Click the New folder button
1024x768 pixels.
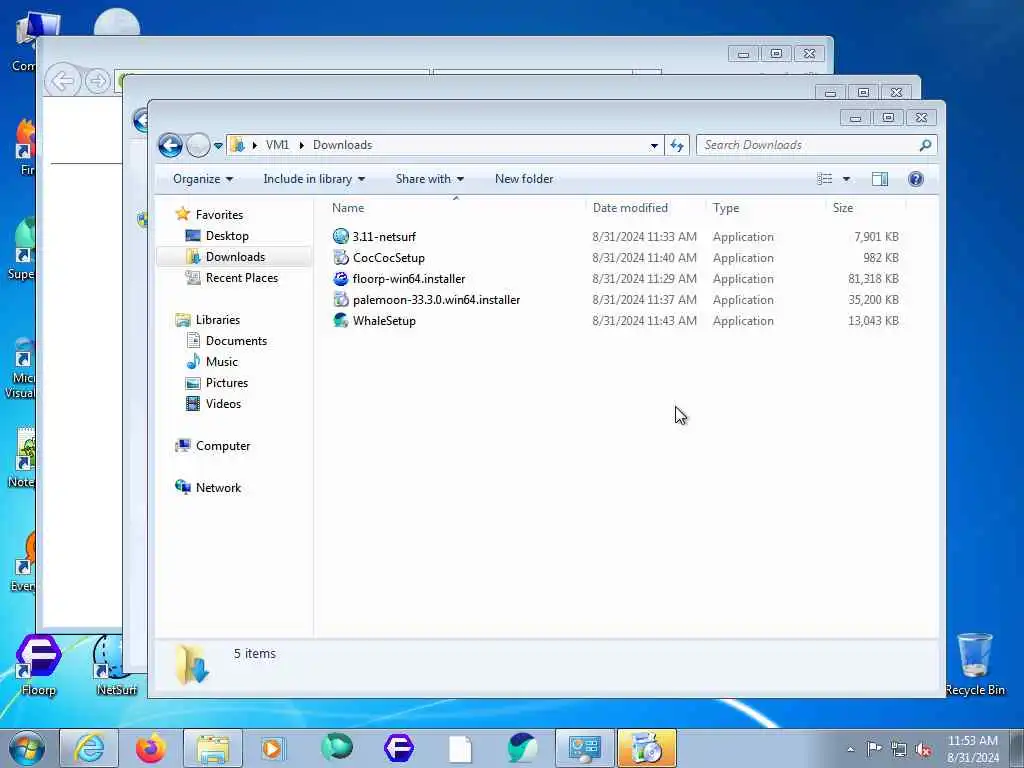tap(524, 179)
